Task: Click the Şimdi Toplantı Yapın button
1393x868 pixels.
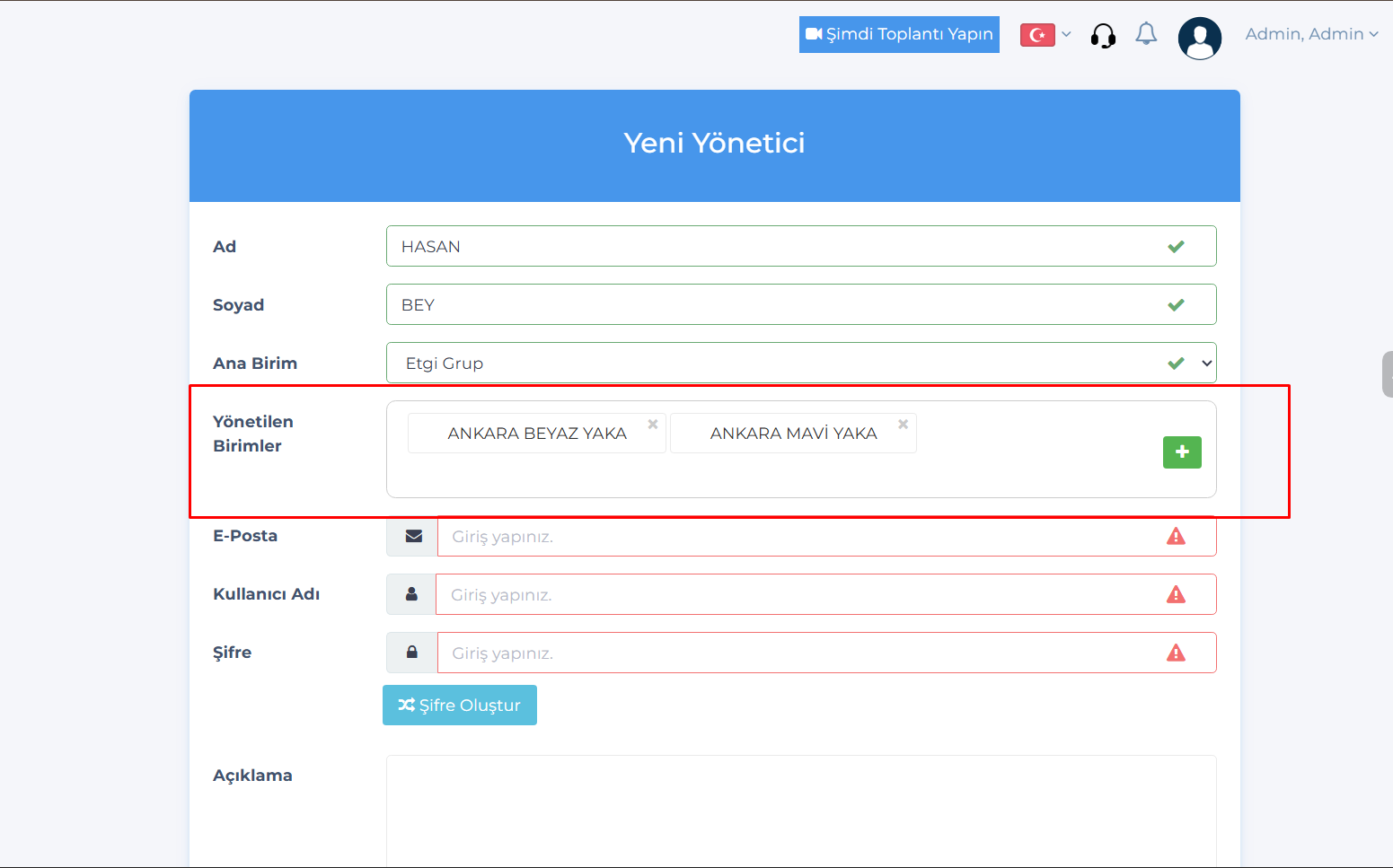Action: tap(899, 34)
